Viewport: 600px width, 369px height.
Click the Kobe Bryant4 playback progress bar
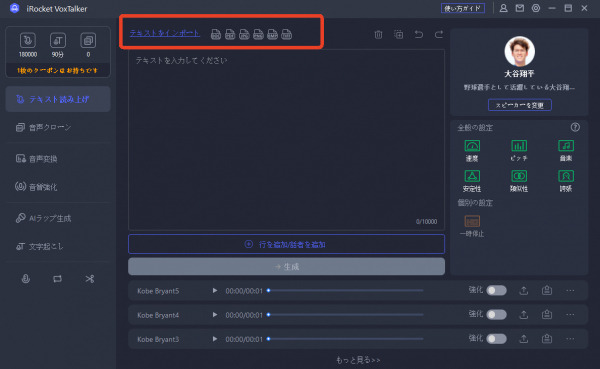pyautogui.click(x=346, y=315)
